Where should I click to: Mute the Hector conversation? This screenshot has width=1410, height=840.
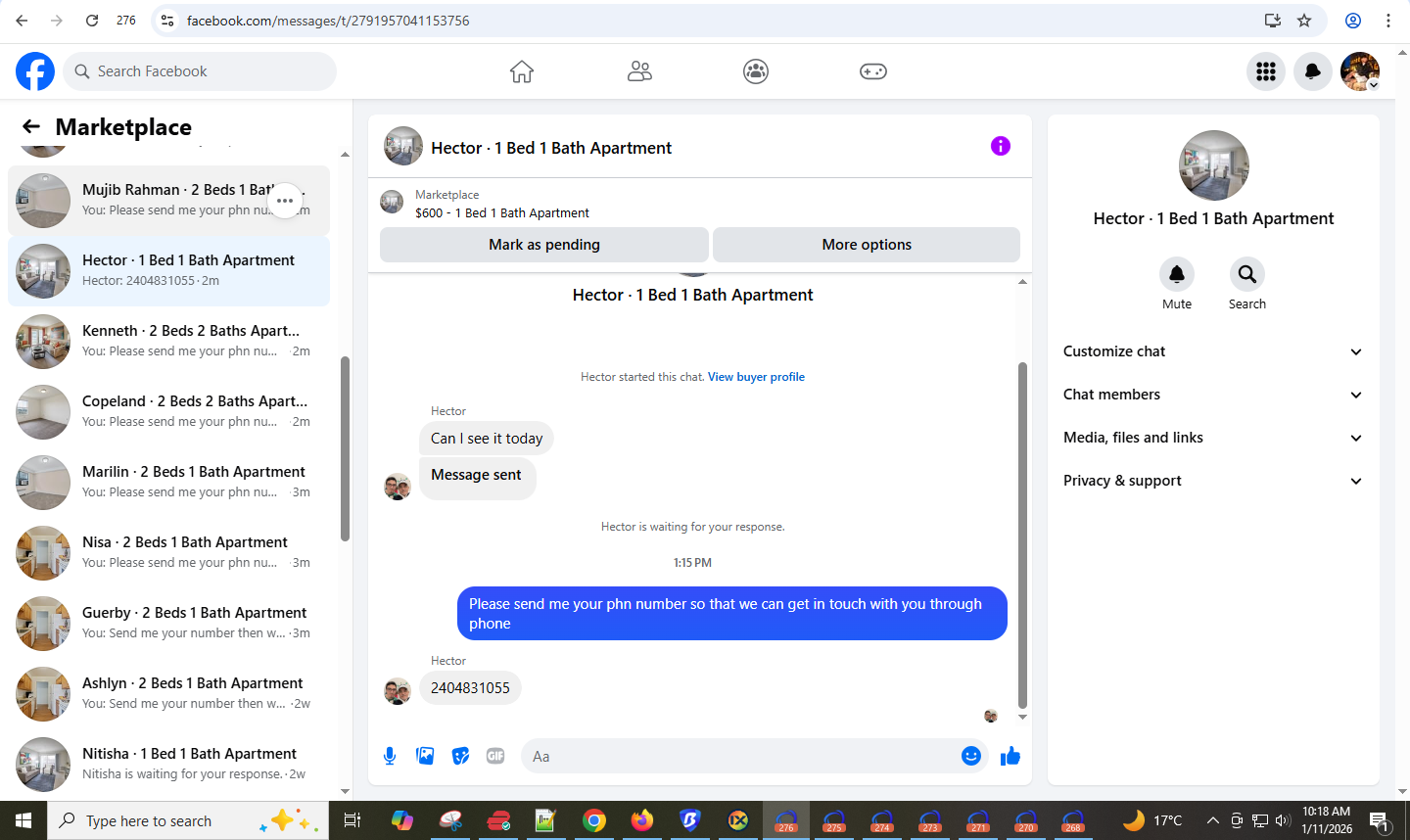pos(1177,274)
